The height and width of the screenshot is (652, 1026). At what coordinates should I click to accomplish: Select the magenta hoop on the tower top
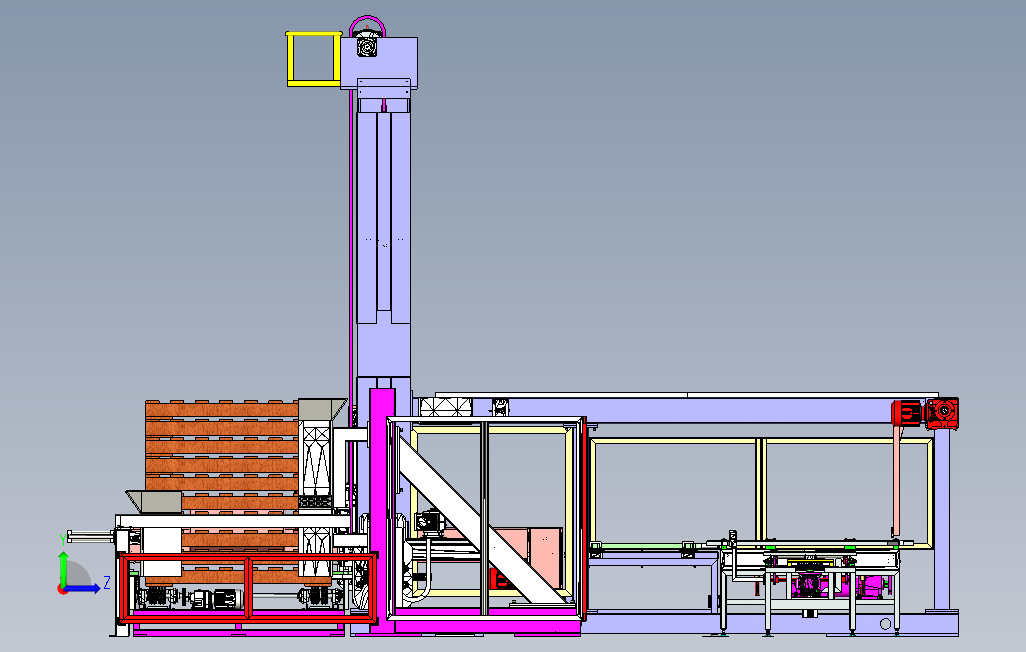[x=367, y=26]
